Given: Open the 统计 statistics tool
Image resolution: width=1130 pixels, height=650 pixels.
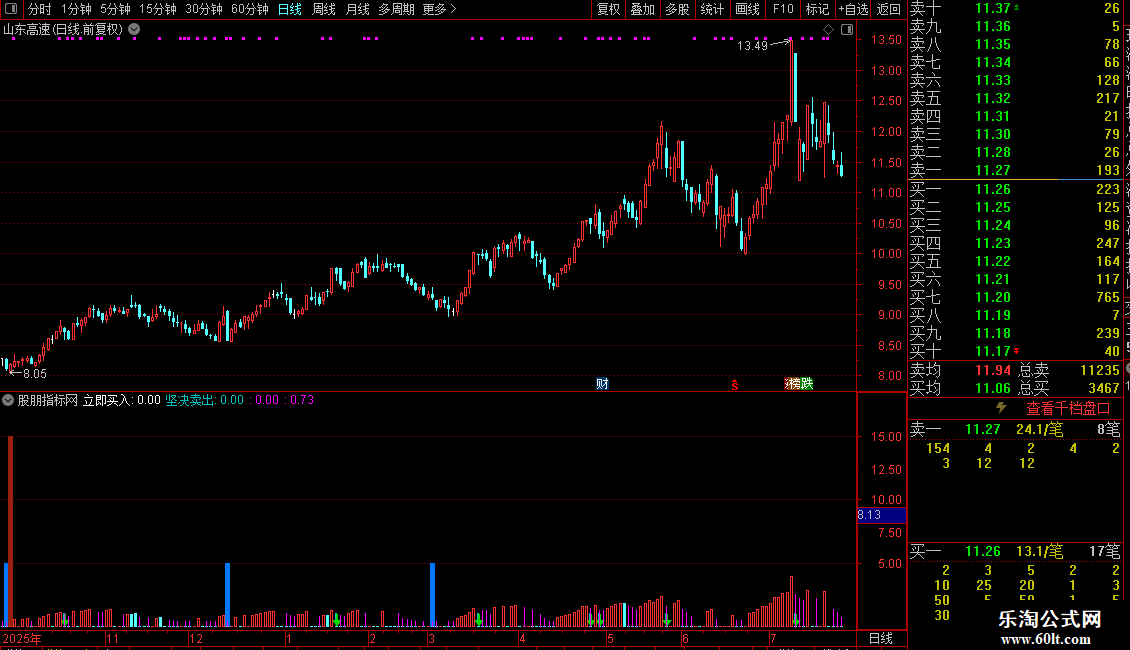Looking at the screenshot, I should point(712,9).
